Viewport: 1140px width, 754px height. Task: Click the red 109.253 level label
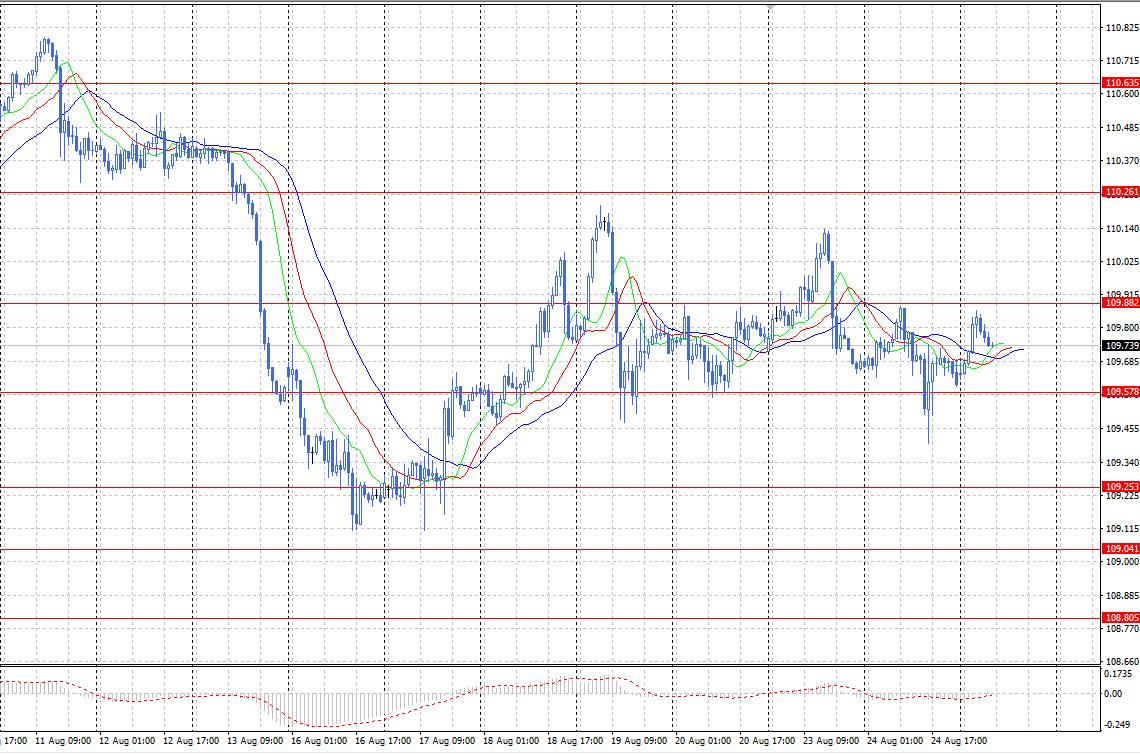coord(1121,486)
